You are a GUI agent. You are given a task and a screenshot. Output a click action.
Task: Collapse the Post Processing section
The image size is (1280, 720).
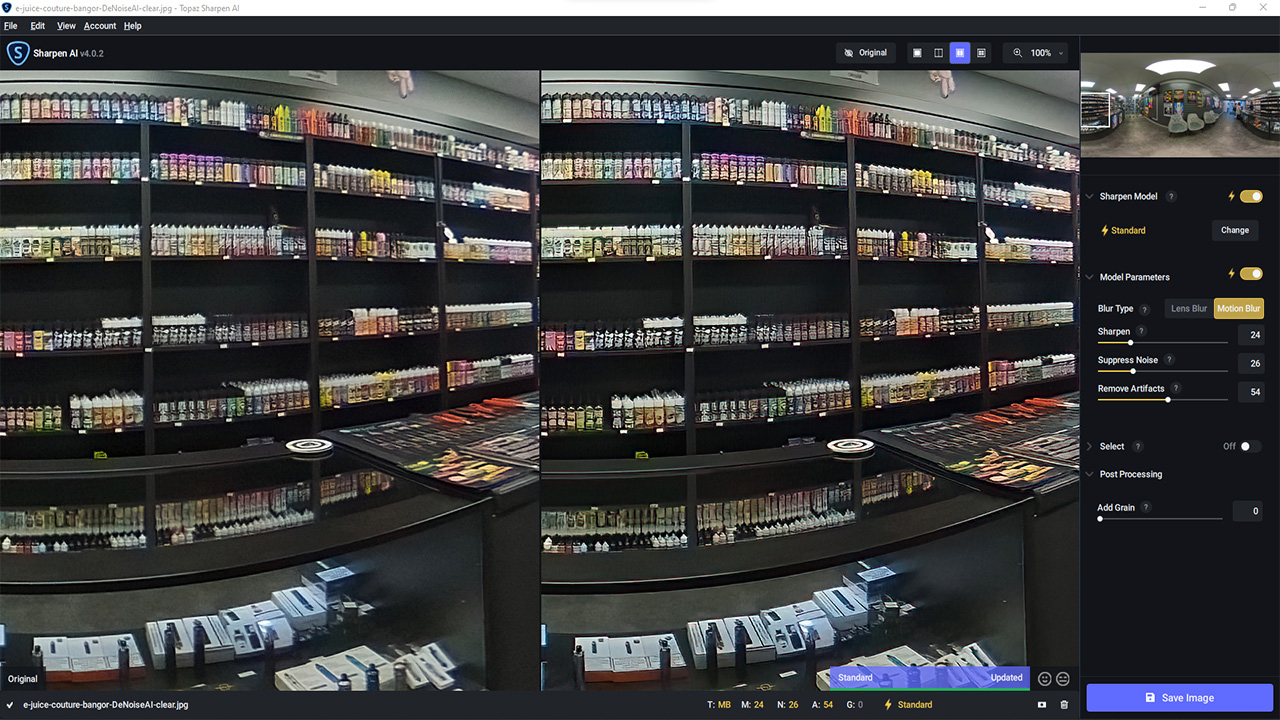pyautogui.click(x=1090, y=474)
